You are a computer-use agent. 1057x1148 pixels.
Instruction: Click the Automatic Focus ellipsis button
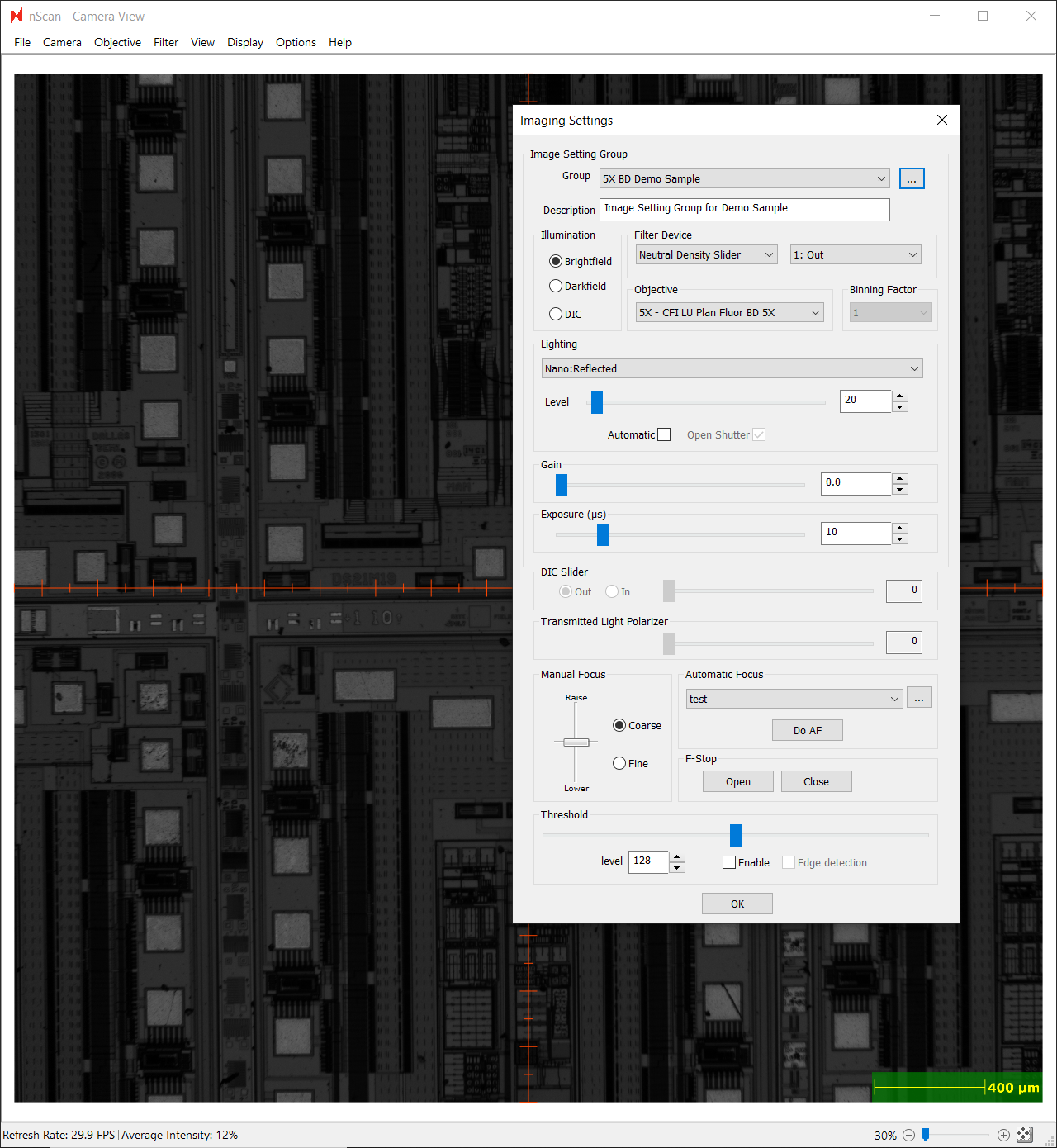tap(919, 698)
